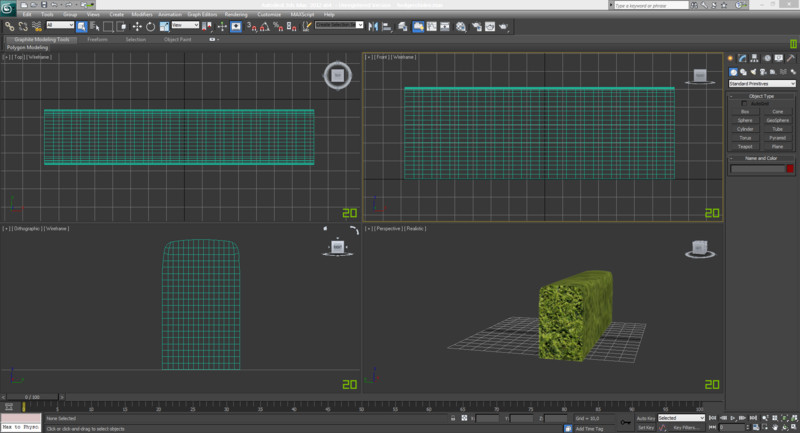This screenshot has height=433, width=800.
Task: Open the Modifiers menu
Action: (x=142, y=14)
